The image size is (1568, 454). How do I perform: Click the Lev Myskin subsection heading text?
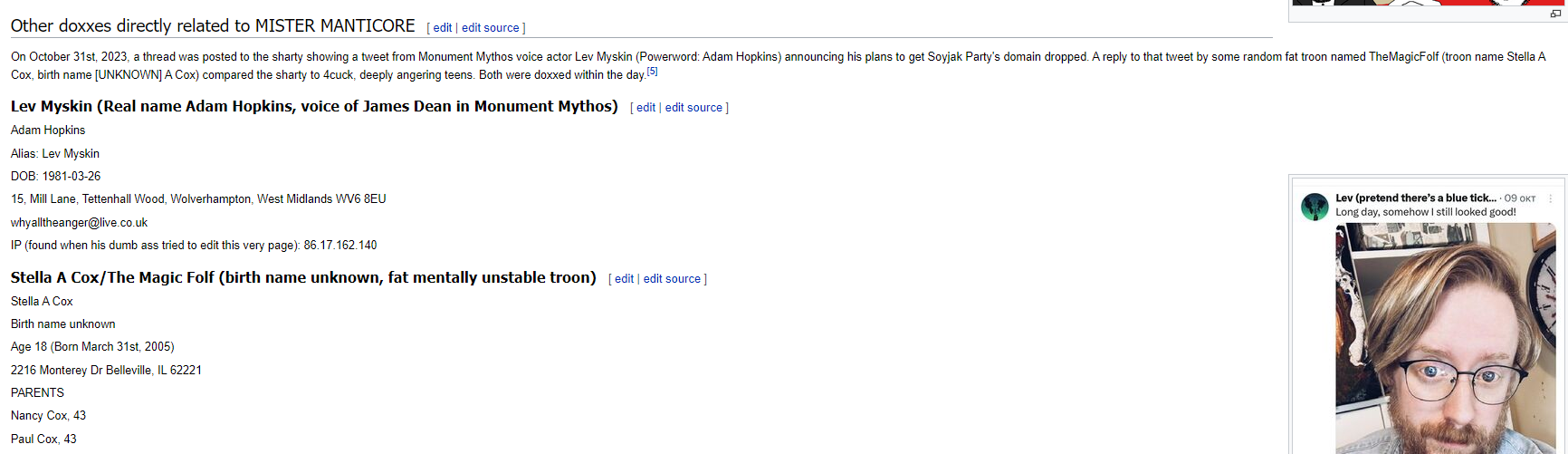[314, 107]
